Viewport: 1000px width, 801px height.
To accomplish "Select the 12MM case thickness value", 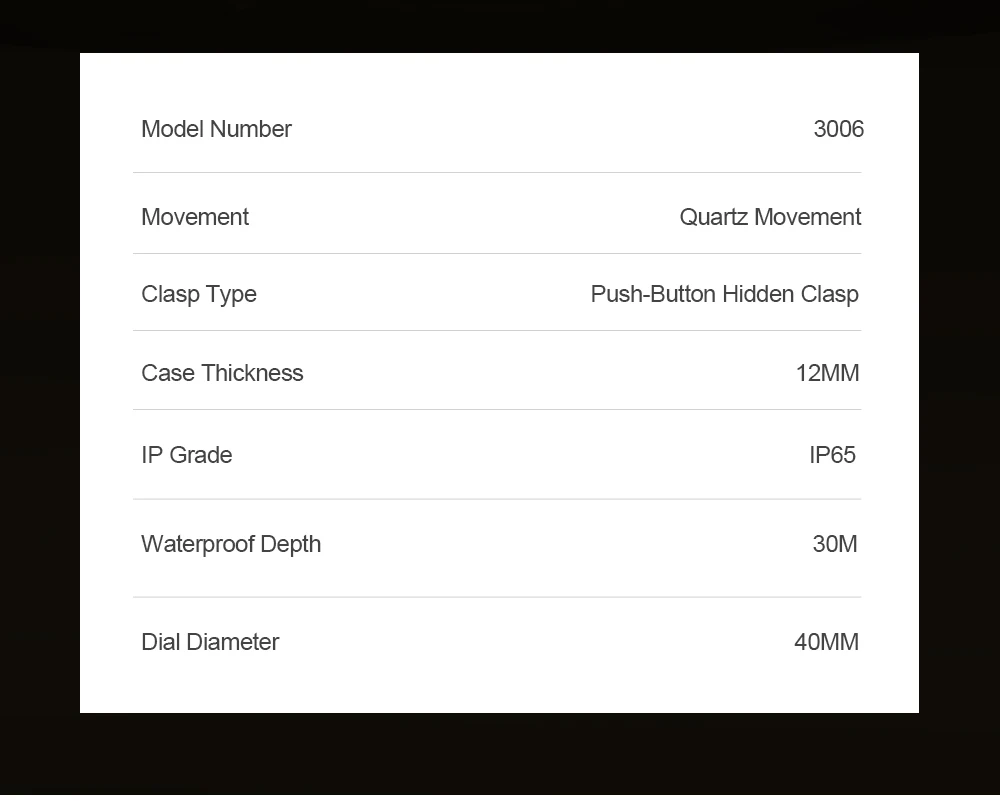I will 828,373.
